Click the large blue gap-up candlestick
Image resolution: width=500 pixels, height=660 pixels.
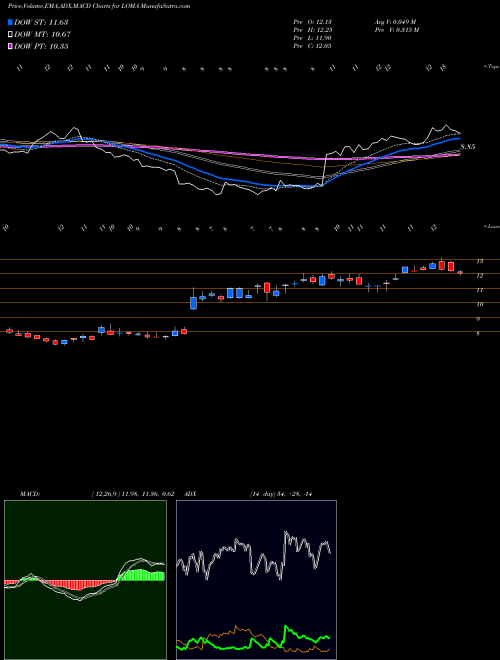194,303
